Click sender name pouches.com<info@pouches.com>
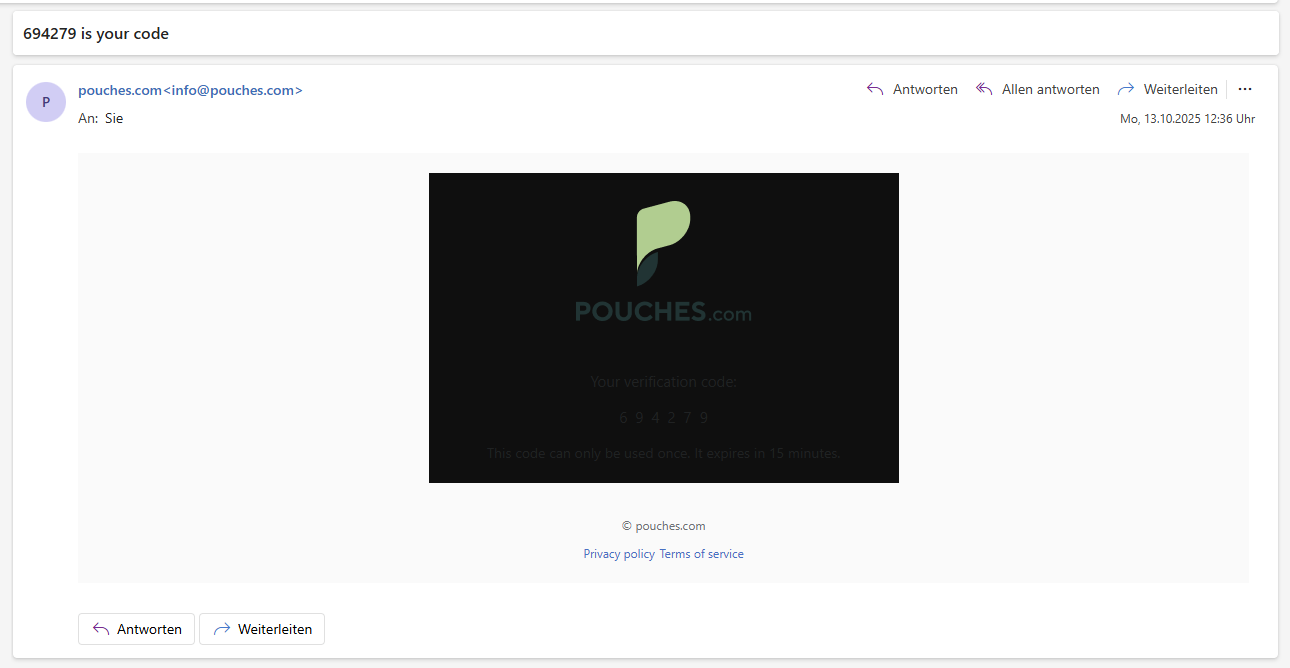 tap(190, 90)
